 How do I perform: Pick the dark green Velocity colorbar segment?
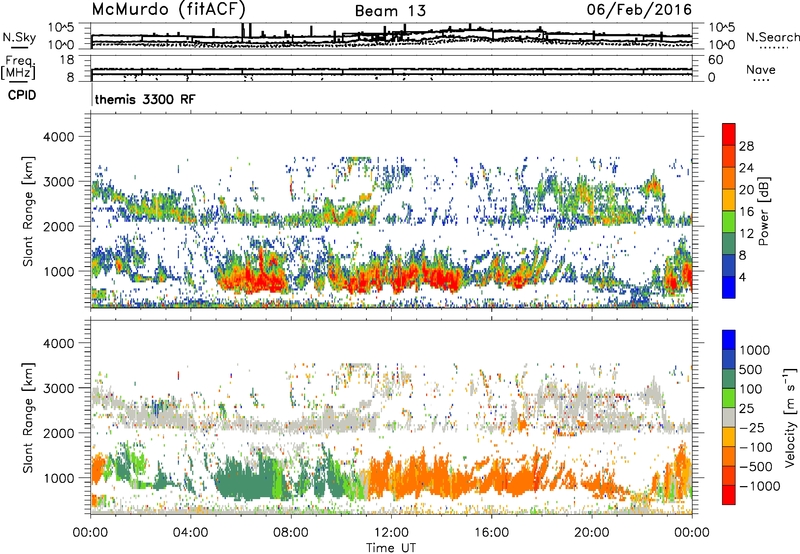click(x=729, y=379)
